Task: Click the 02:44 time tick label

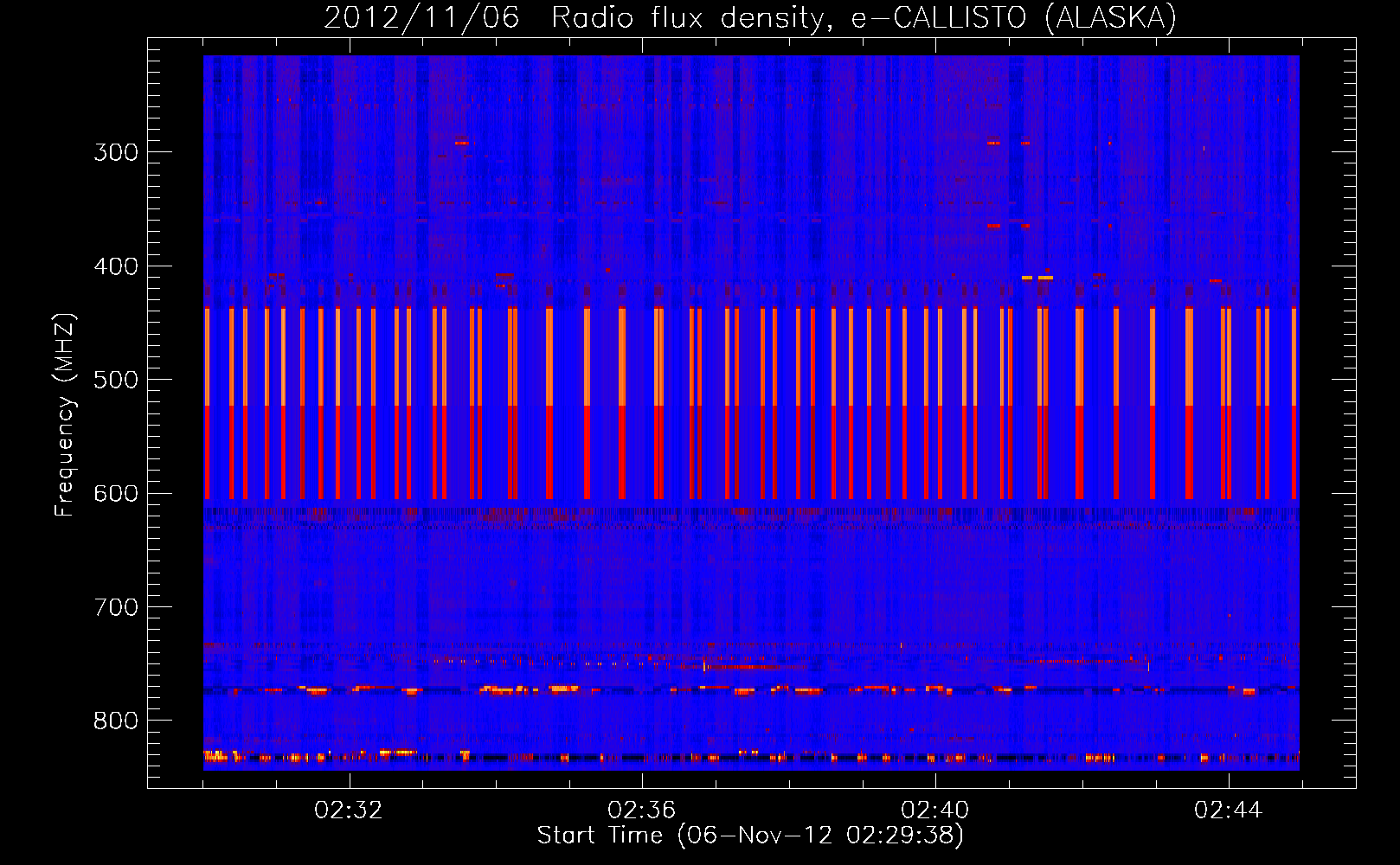Action: tap(1229, 811)
